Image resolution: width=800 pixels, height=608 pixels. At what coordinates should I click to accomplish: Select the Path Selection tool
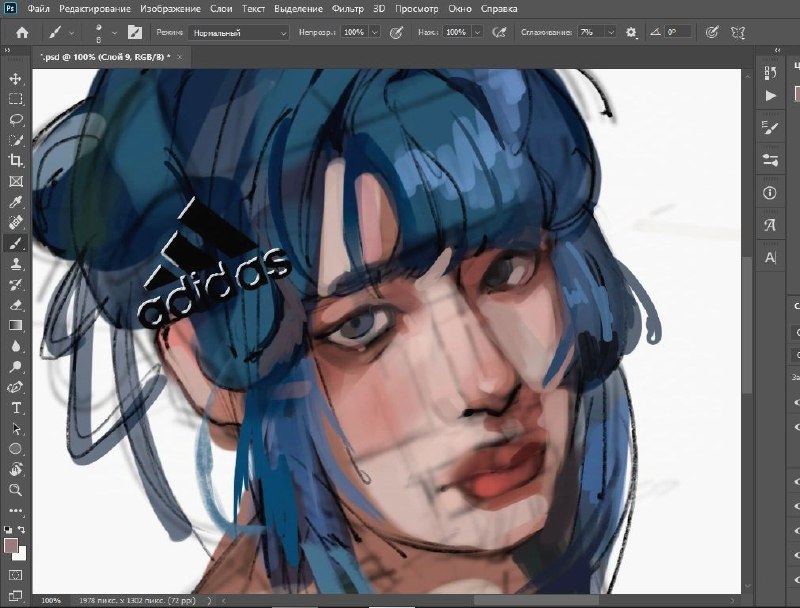pyautogui.click(x=15, y=428)
